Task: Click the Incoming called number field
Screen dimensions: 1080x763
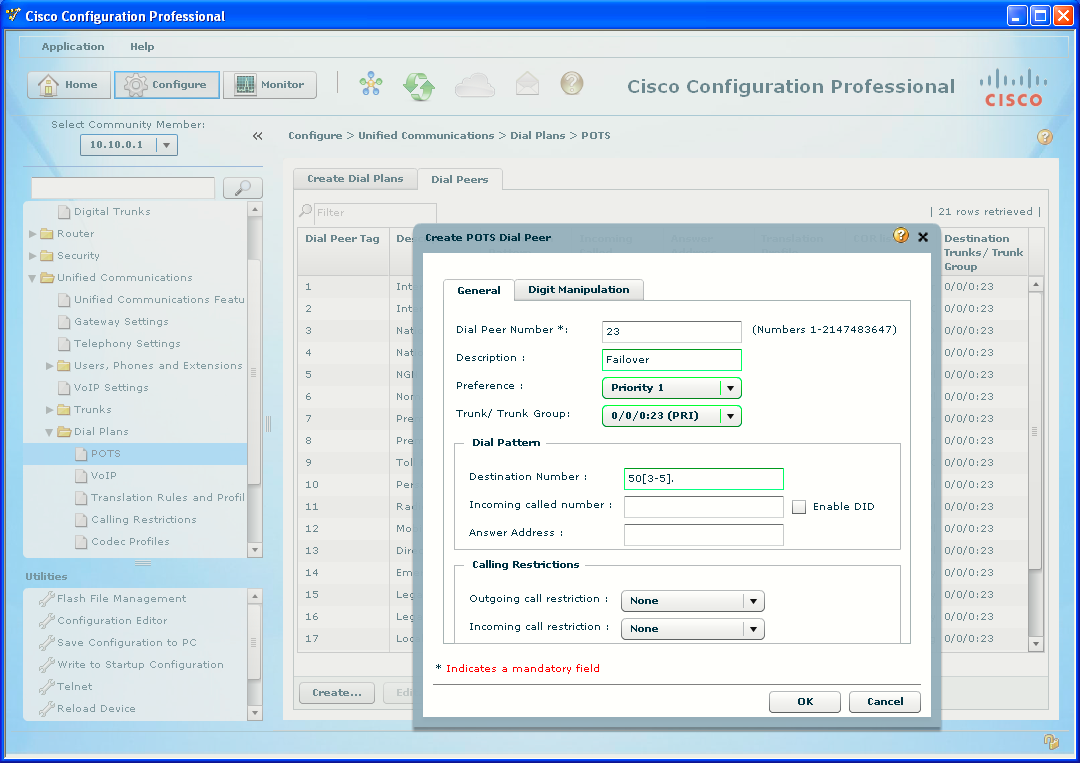Action: pos(703,507)
